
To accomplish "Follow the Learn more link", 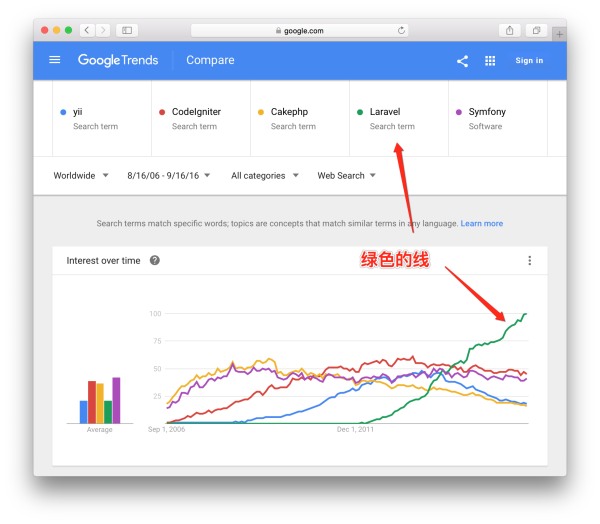I will 481,224.
